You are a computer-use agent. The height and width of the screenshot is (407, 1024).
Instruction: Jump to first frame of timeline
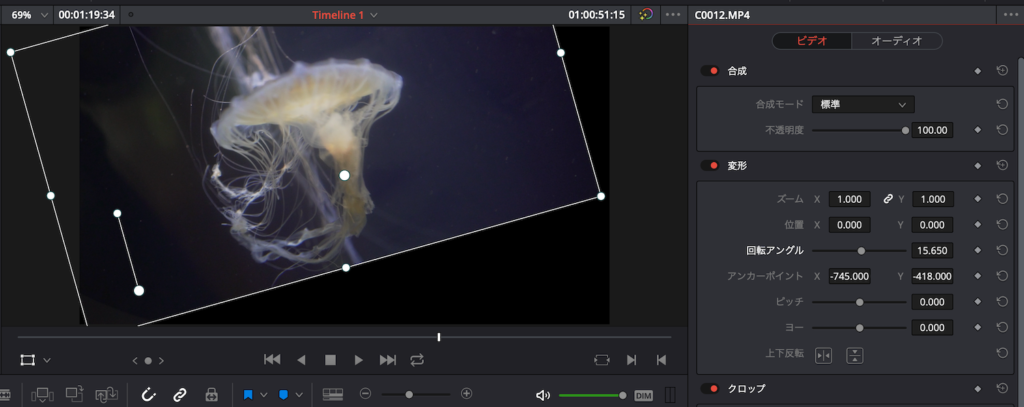pyautogui.click(x=272, y=360)
